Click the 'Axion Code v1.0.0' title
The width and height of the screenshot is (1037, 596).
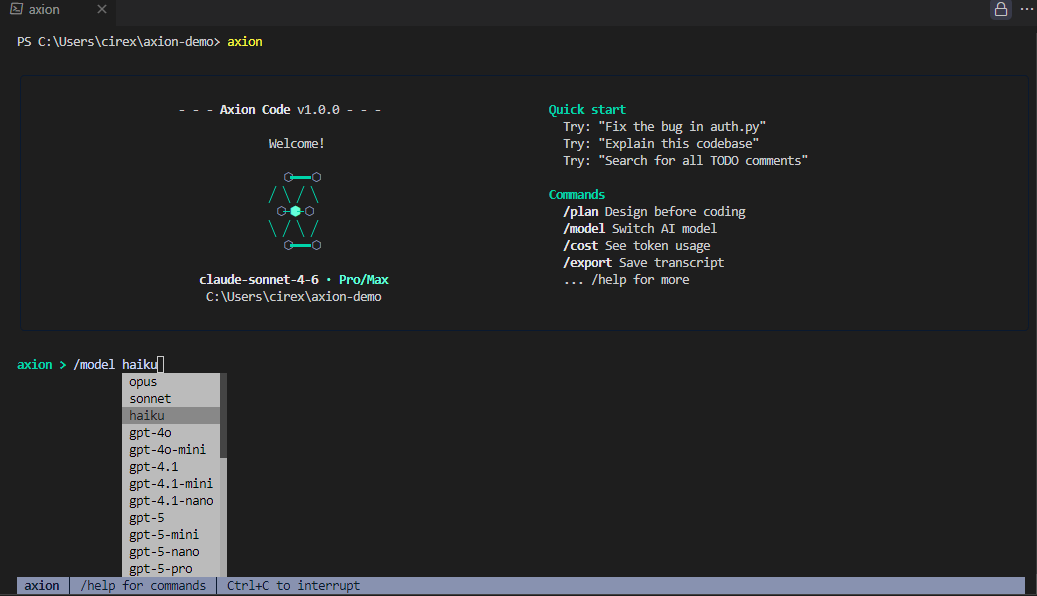tap(280, 110)
